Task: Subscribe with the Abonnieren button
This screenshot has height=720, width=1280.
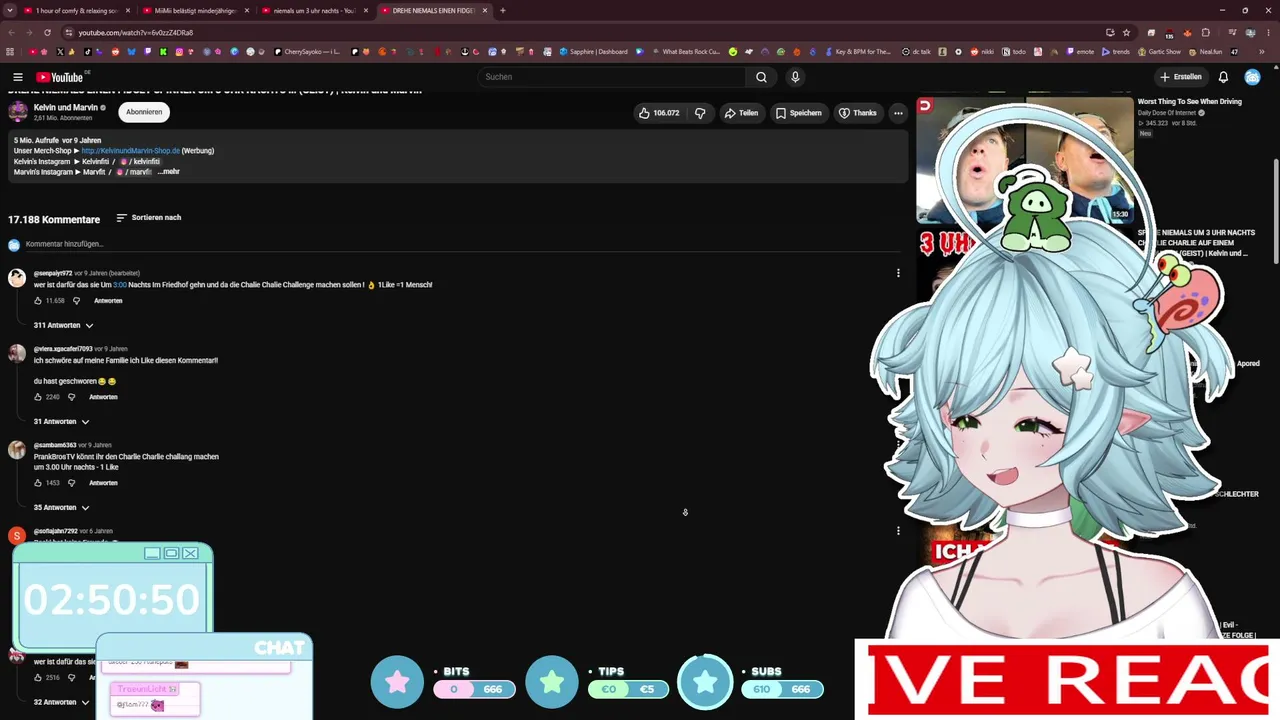Action: coord(144,112)
